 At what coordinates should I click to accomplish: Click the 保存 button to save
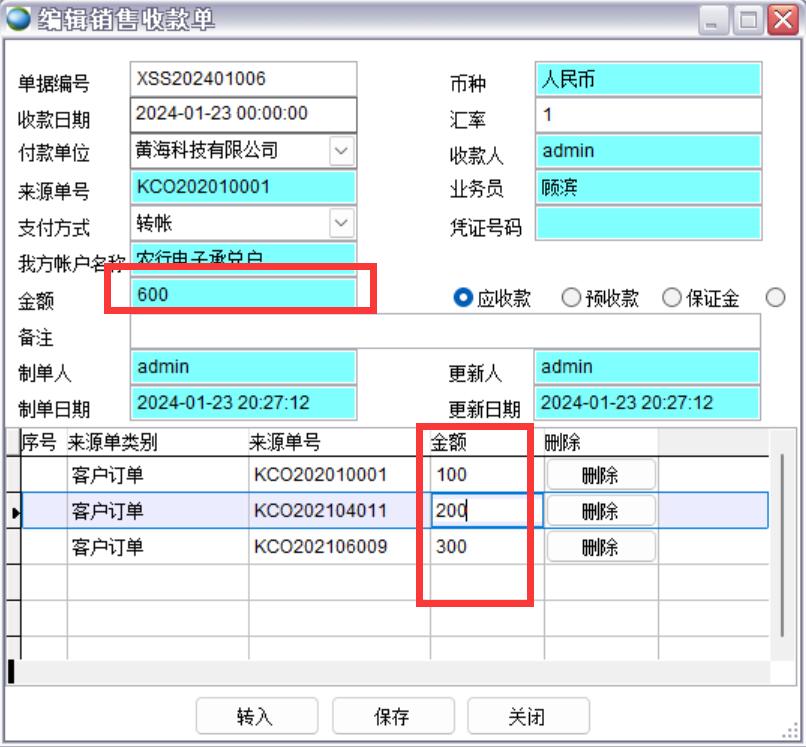(x=392, y=717)
